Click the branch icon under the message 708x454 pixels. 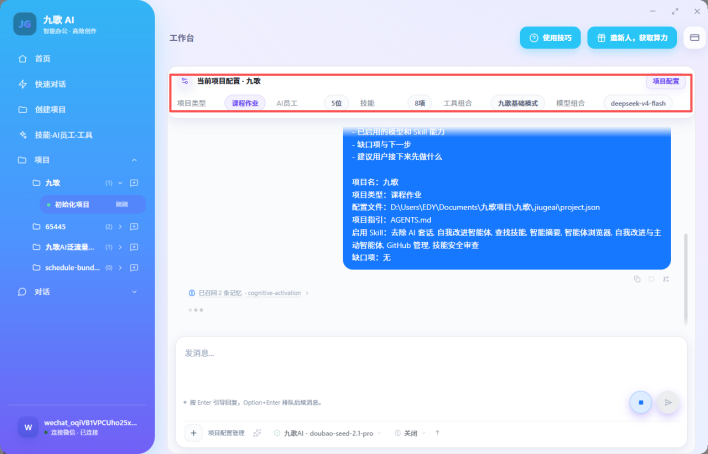tap(666, 279)
